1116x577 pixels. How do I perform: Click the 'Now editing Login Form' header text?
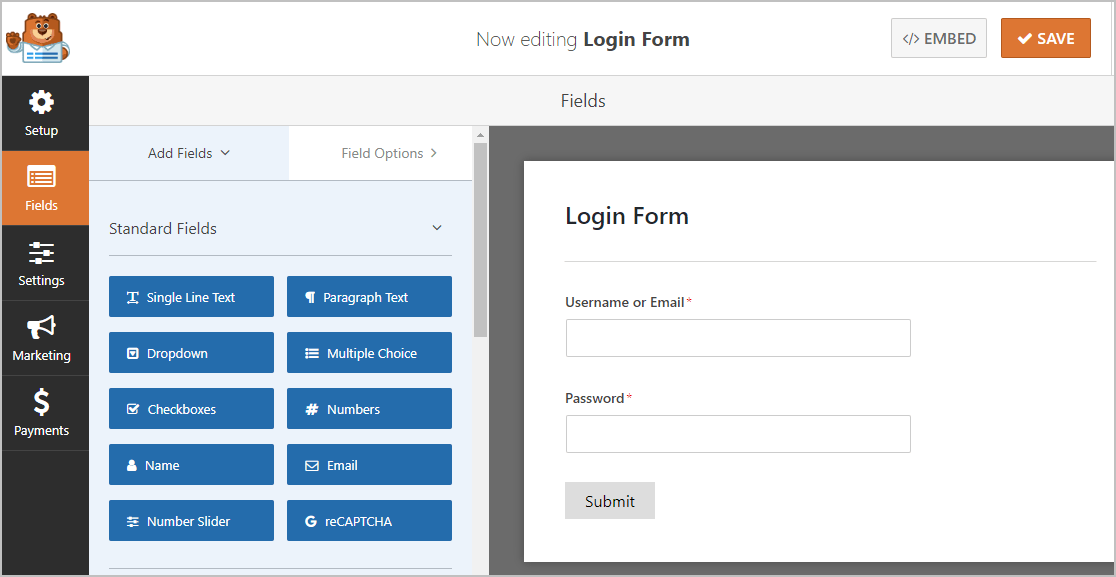tap(583, 39)
